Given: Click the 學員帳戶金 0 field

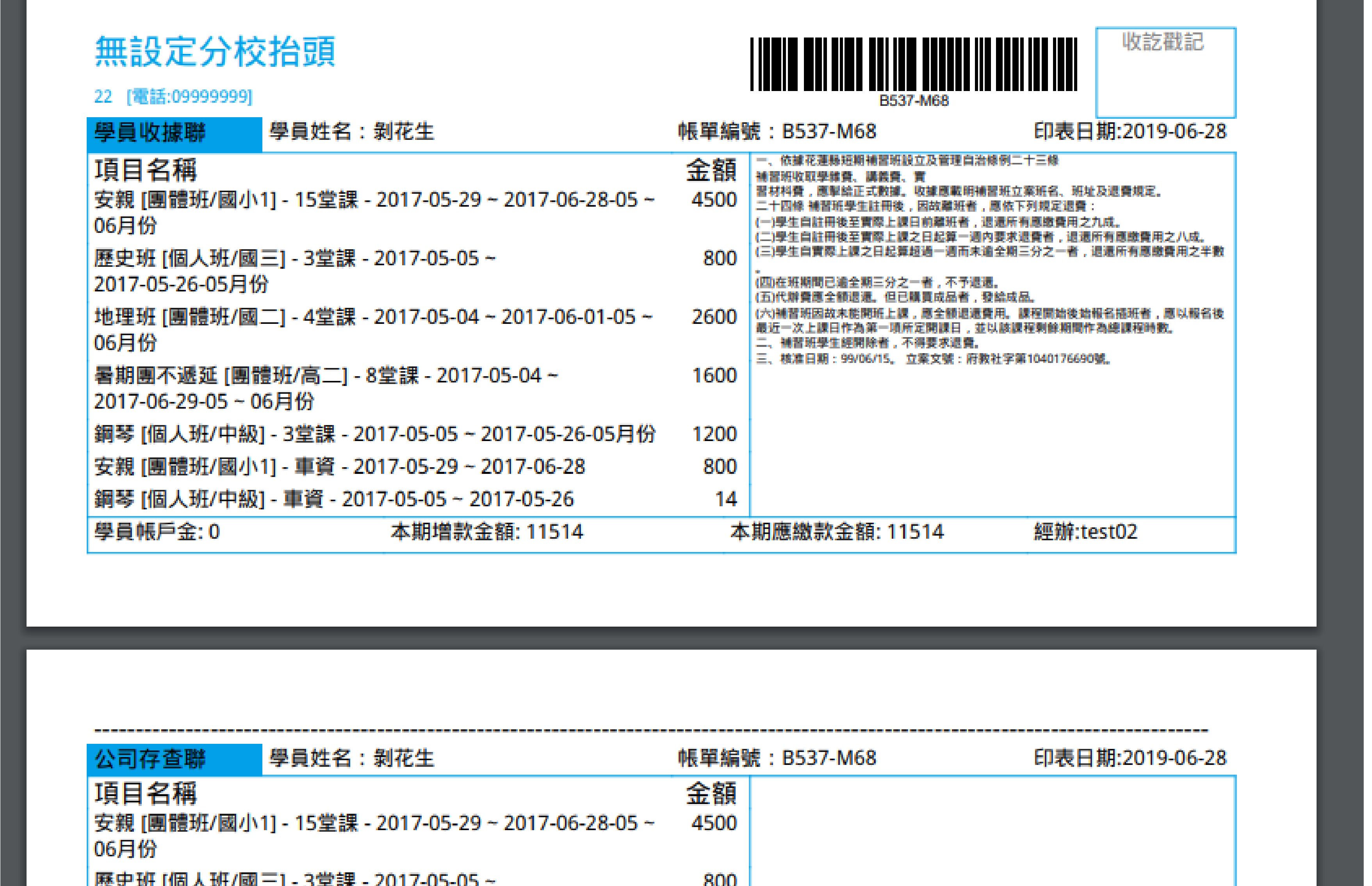Looking at the screenshot, I should pos(157,532).
